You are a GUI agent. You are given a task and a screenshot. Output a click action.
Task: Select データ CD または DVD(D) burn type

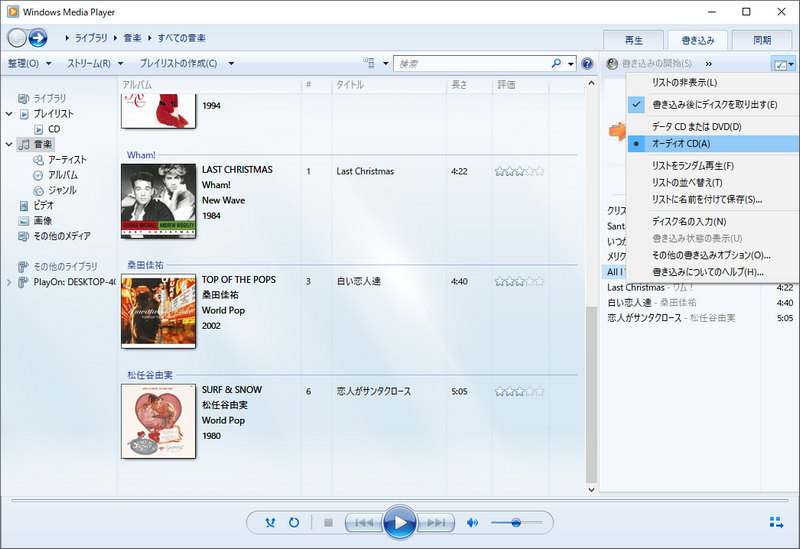tap(714, 127)
